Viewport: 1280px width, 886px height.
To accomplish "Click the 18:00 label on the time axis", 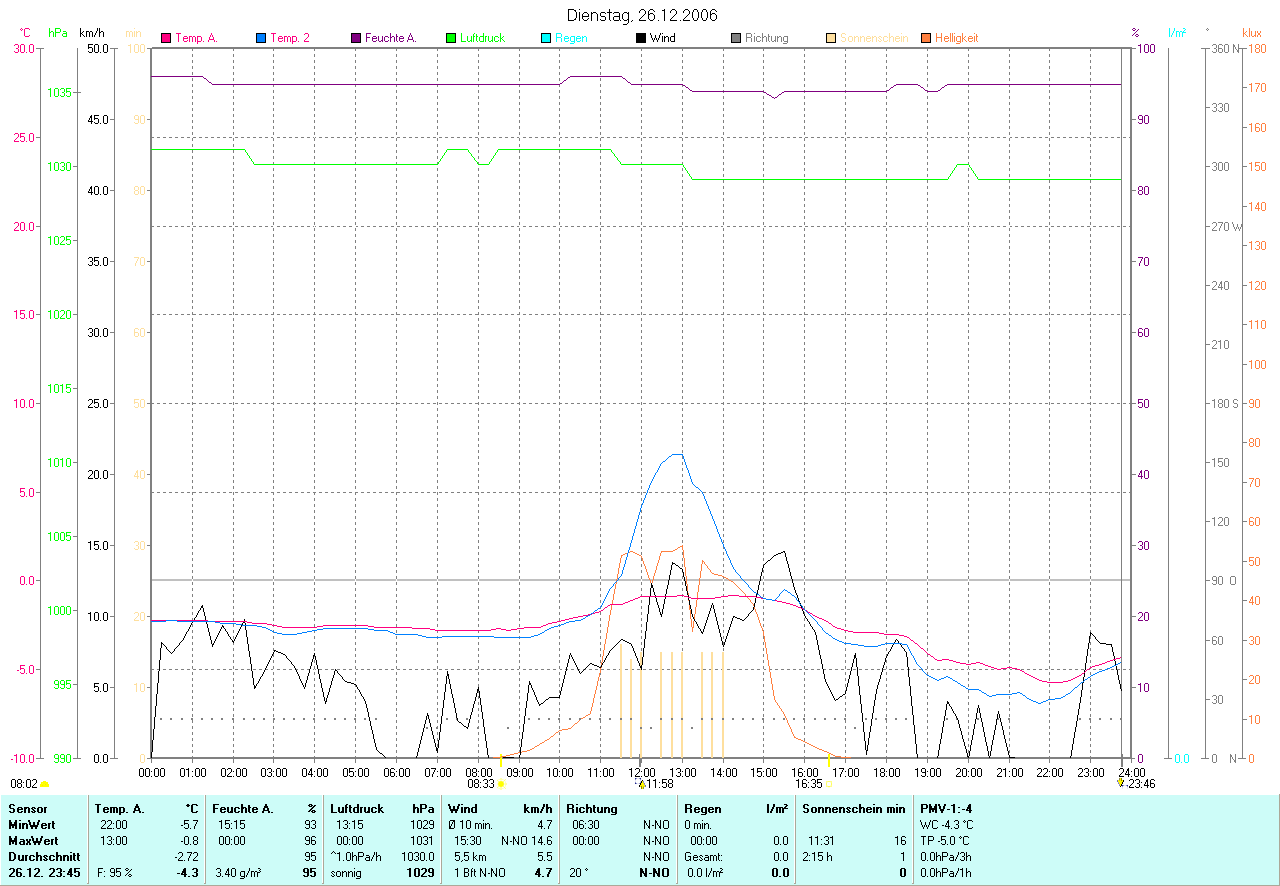I will (886, 772).
